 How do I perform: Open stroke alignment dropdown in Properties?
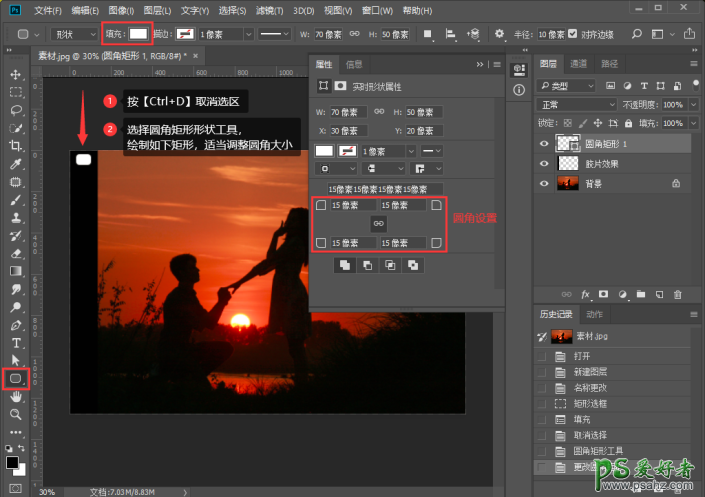pyautogui.click(x=336, y=169)
